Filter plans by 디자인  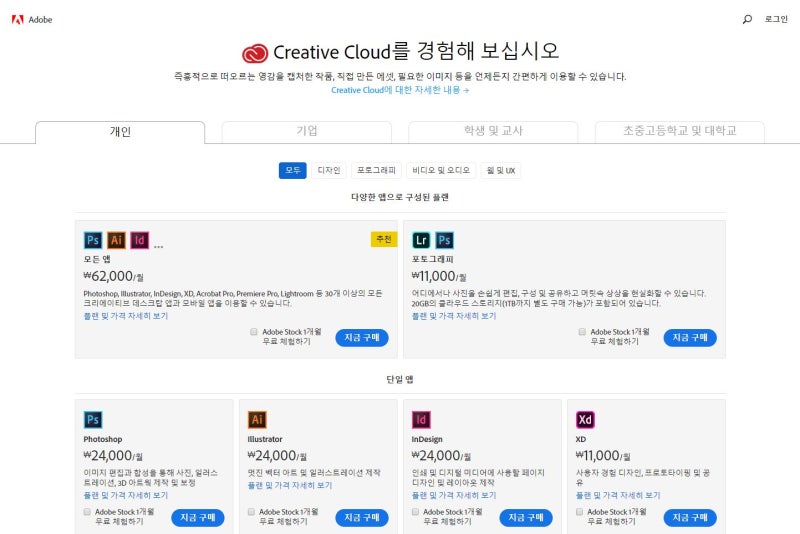point(329,170)
